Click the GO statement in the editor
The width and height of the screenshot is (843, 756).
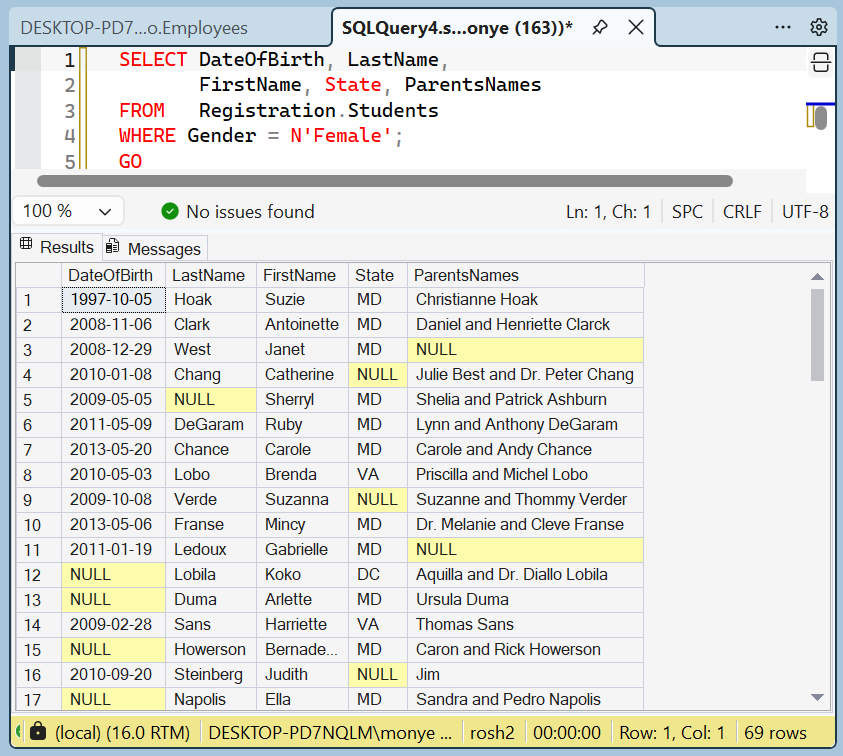[x=130, y=161]
